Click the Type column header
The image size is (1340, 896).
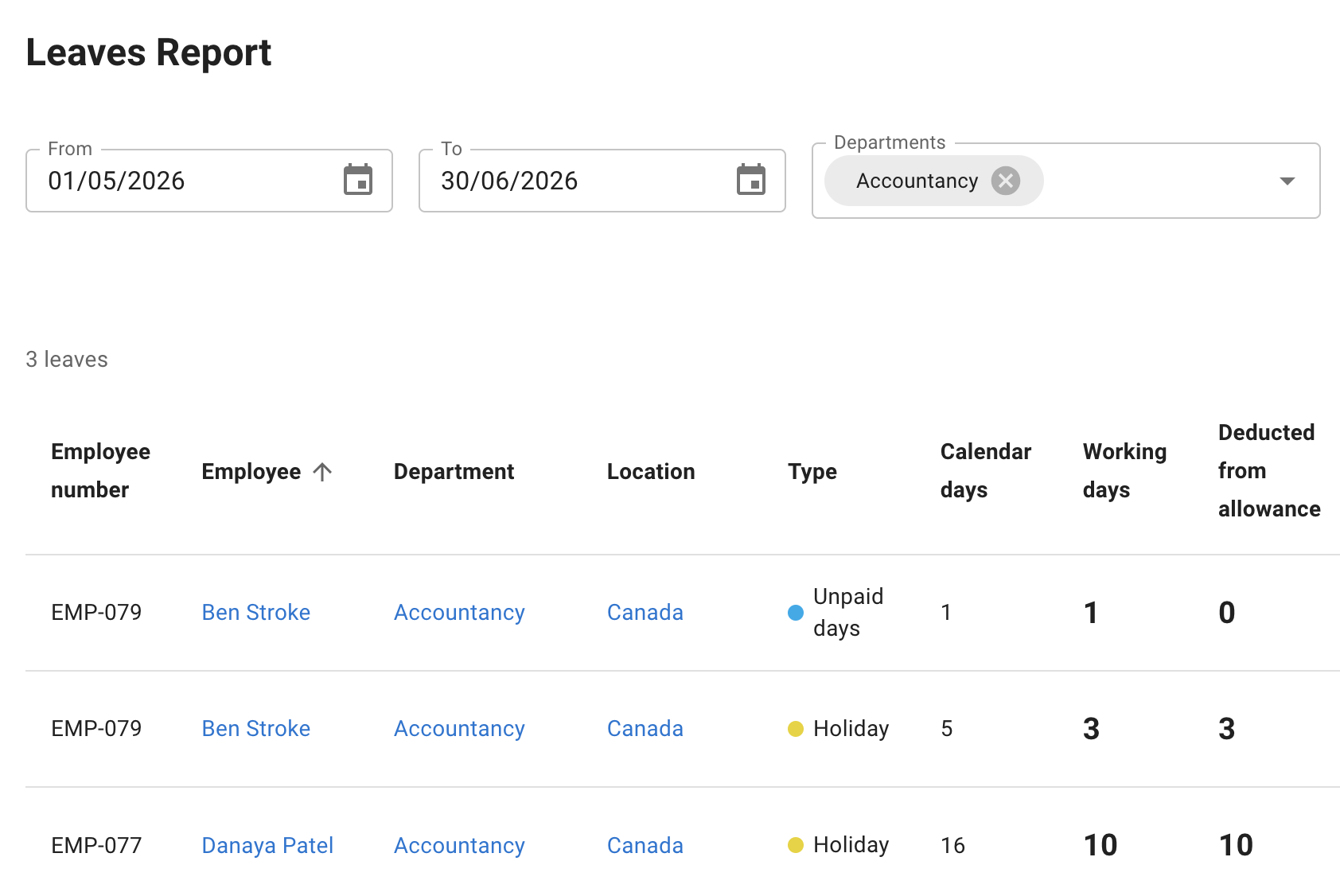tap(812, 472)
